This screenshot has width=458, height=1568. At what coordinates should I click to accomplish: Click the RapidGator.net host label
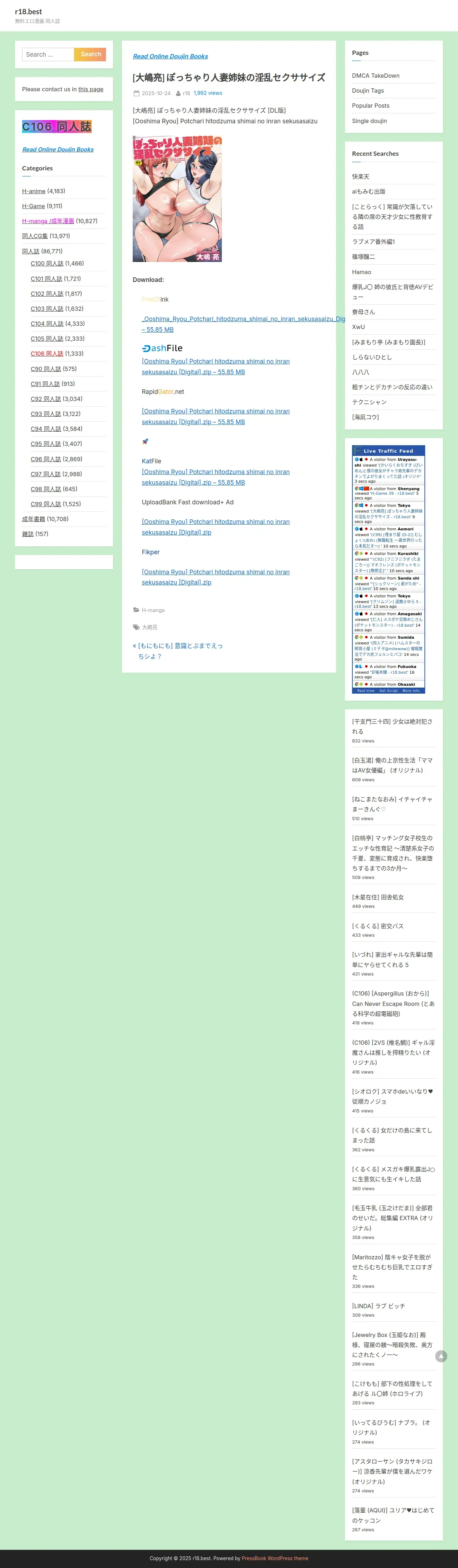click(x=163, y=392)
